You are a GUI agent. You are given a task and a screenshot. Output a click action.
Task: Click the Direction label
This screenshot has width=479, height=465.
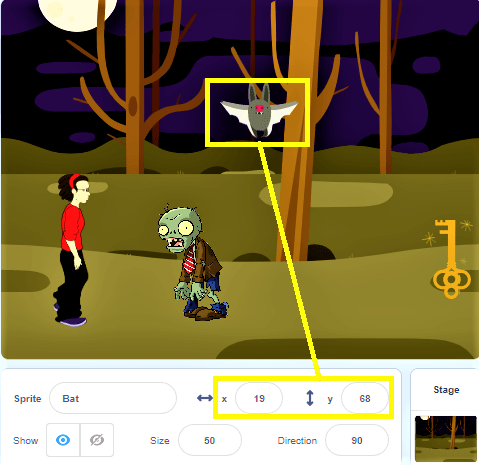[297, 440]
